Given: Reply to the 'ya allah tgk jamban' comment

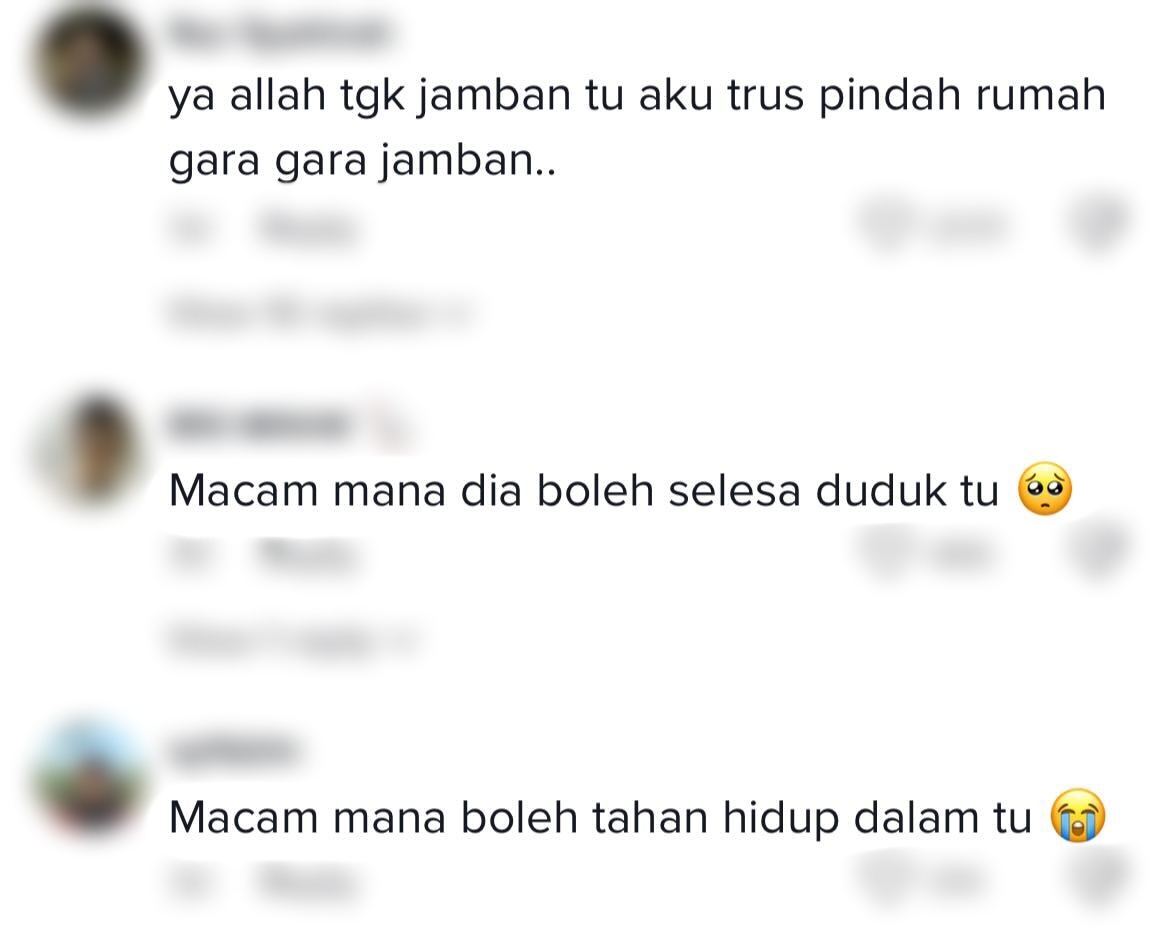Looking at the screenshot, I should 307,228.
